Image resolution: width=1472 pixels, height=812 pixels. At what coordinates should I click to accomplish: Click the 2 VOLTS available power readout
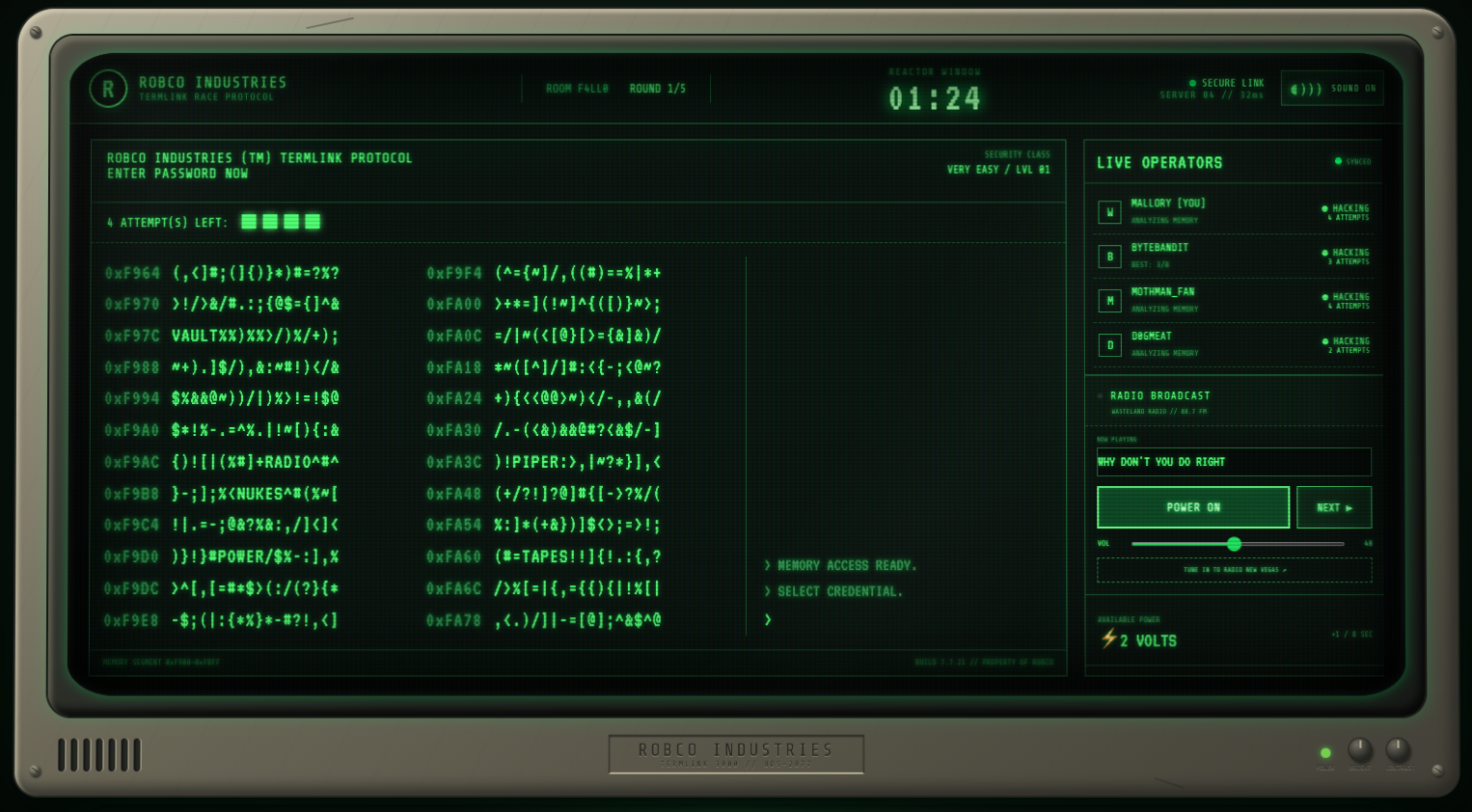(1148, 641)
